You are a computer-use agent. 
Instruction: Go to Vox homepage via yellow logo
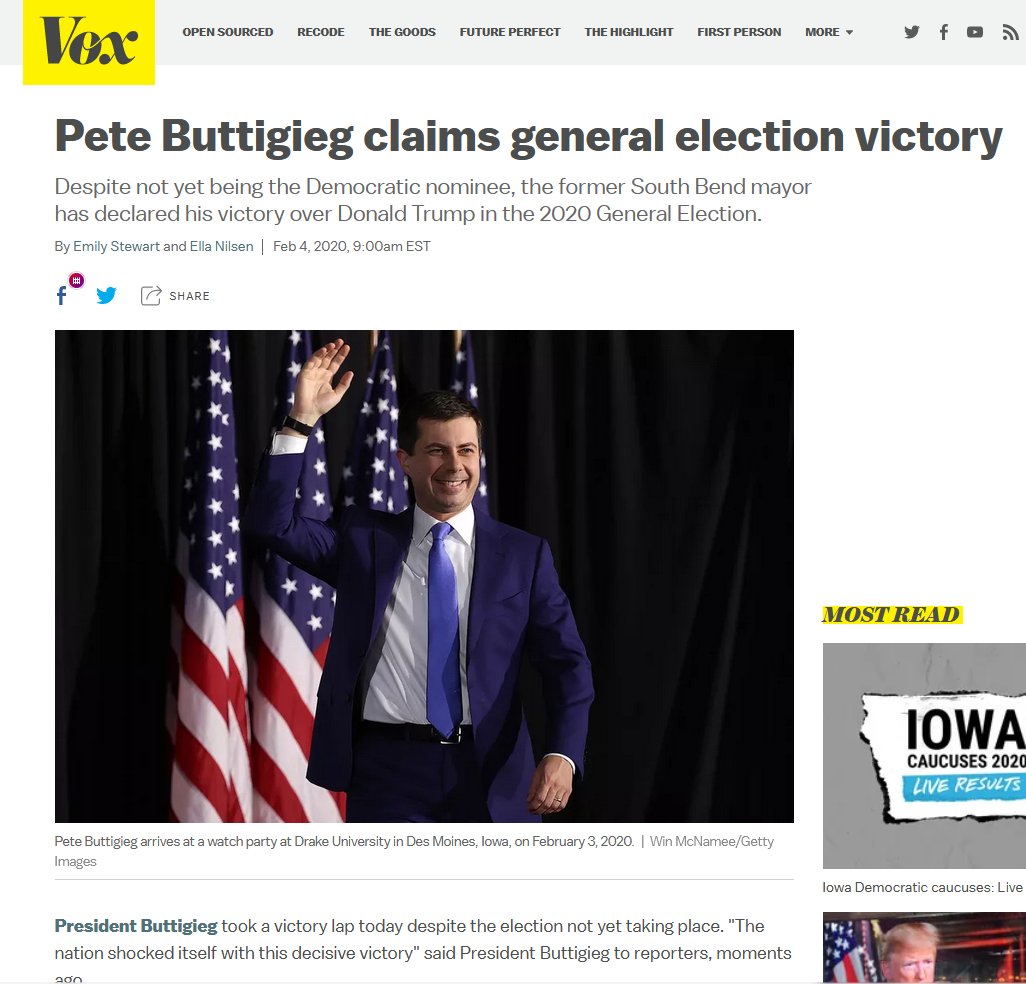89,42
